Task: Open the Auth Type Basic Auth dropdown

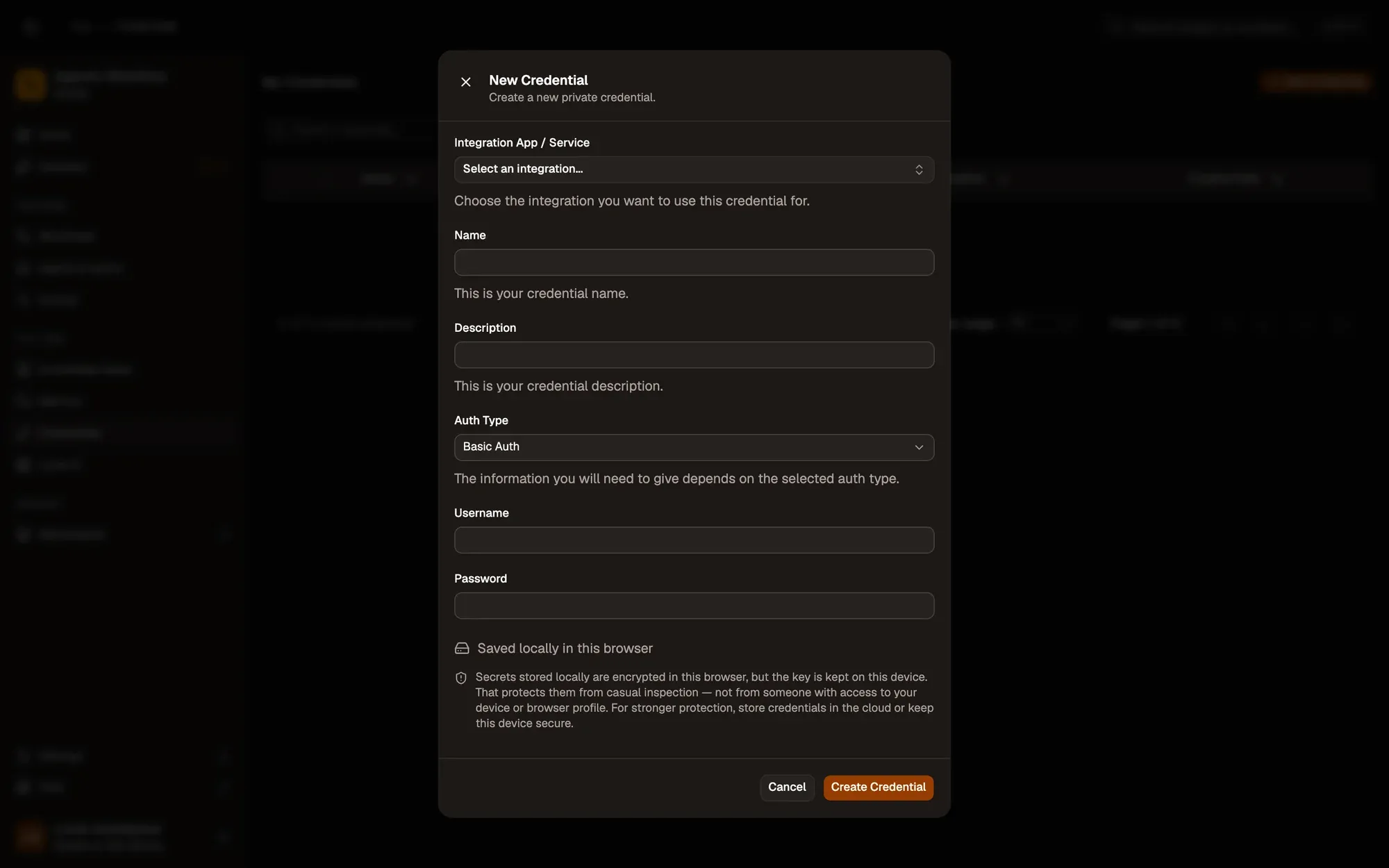Action: [x=694, y=447]
